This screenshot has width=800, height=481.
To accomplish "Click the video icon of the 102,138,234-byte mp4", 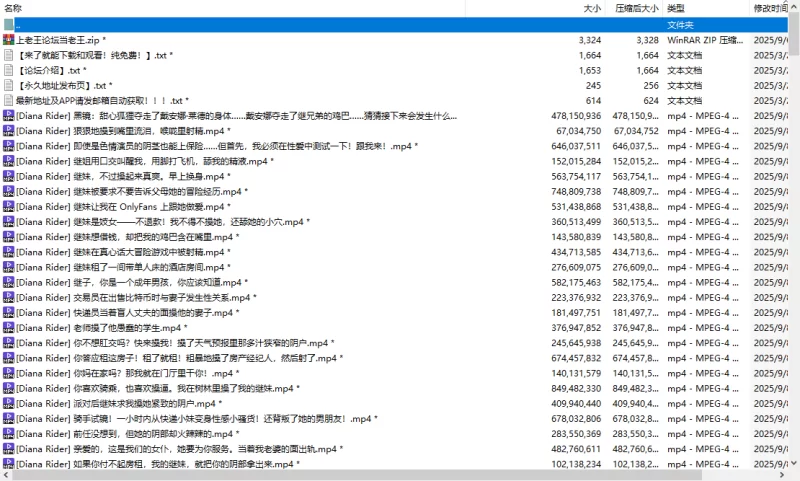I will tap(8, 464).
